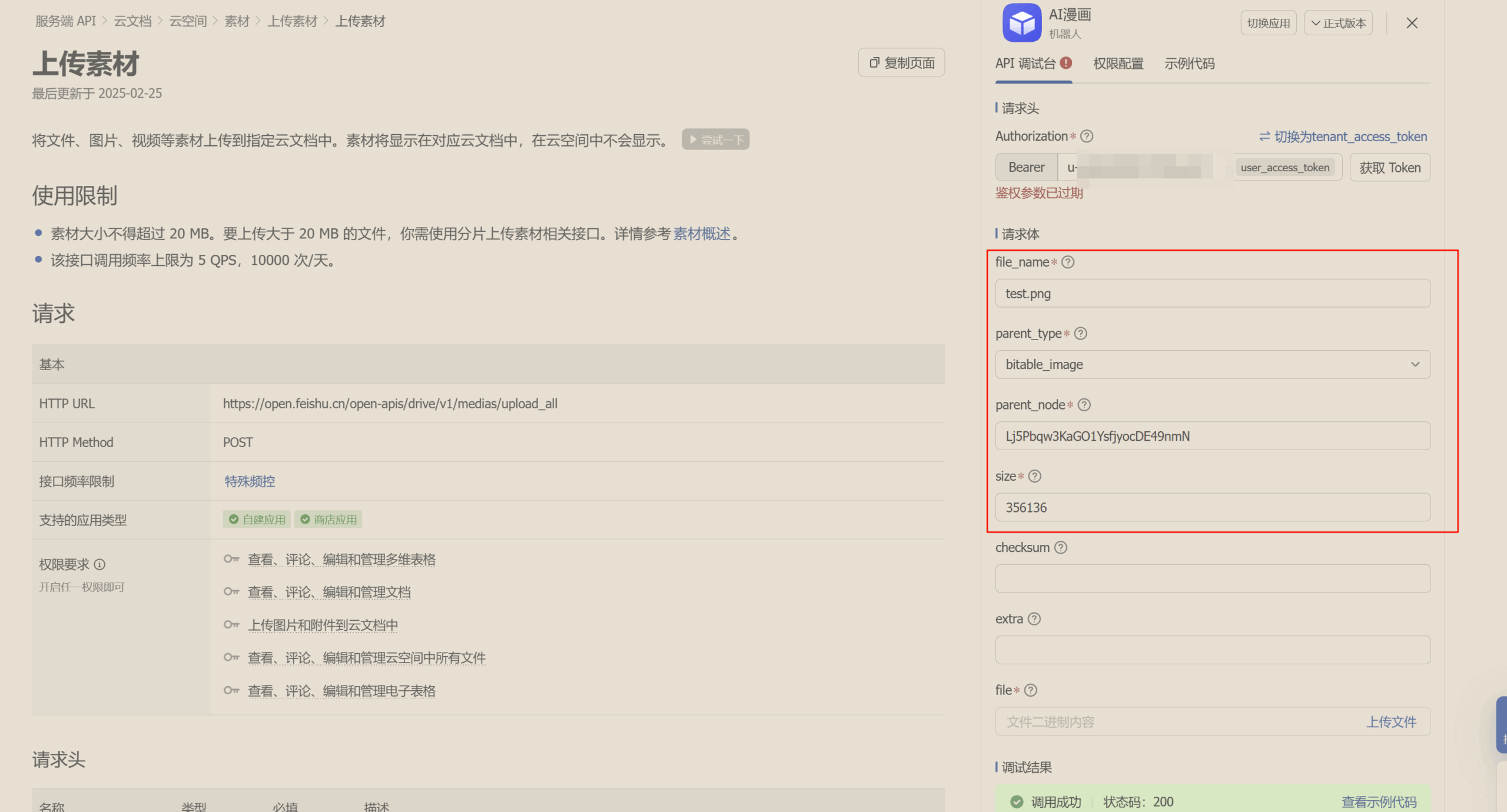Open the 素材概述 link
The width and height of the screenshot is (1507, 812).
tap(701, 234)
